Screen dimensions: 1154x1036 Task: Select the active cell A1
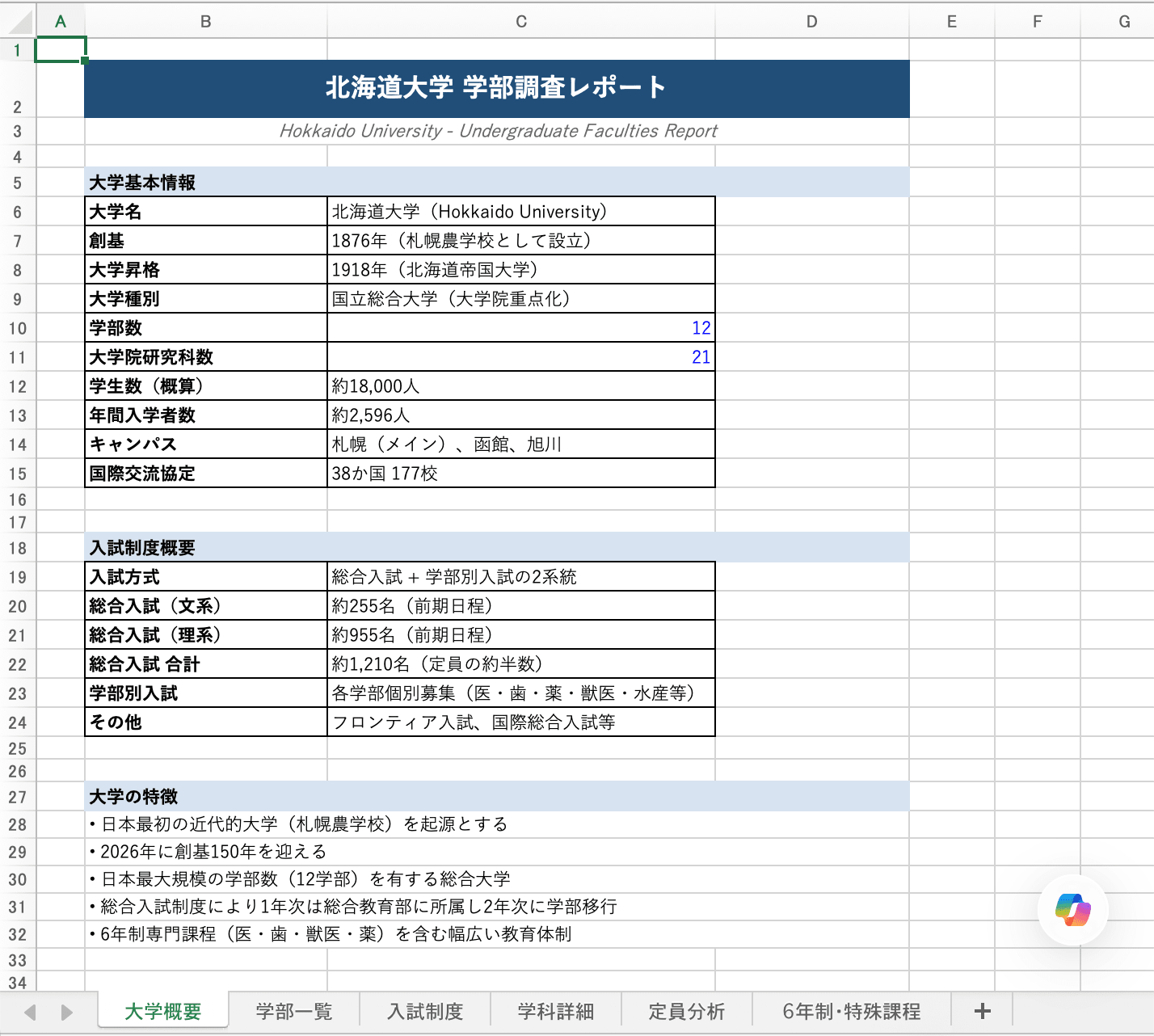[x=61, y=49]
